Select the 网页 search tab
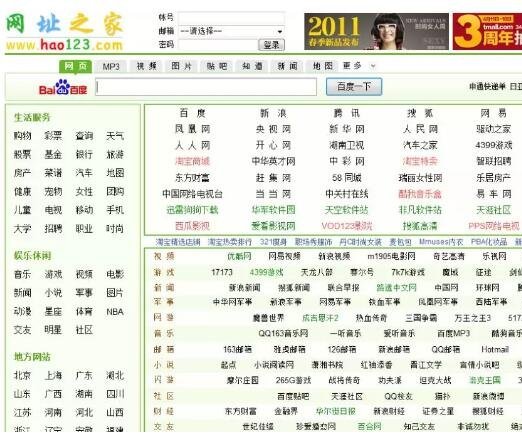Viewport: 522px width, 440px height. 76,66
